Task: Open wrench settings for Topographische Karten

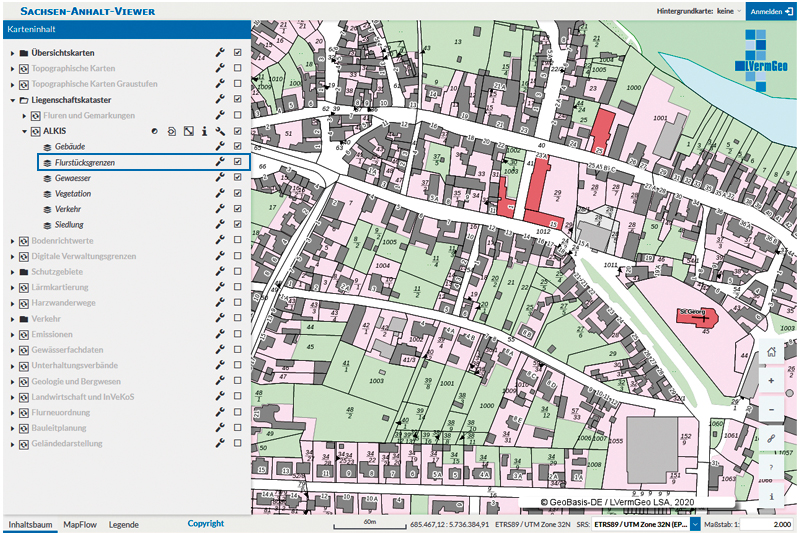Action: [x=220, y=68]
